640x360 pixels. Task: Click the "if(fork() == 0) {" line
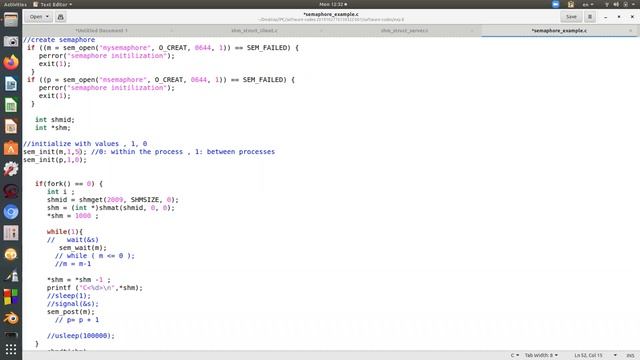69,184
